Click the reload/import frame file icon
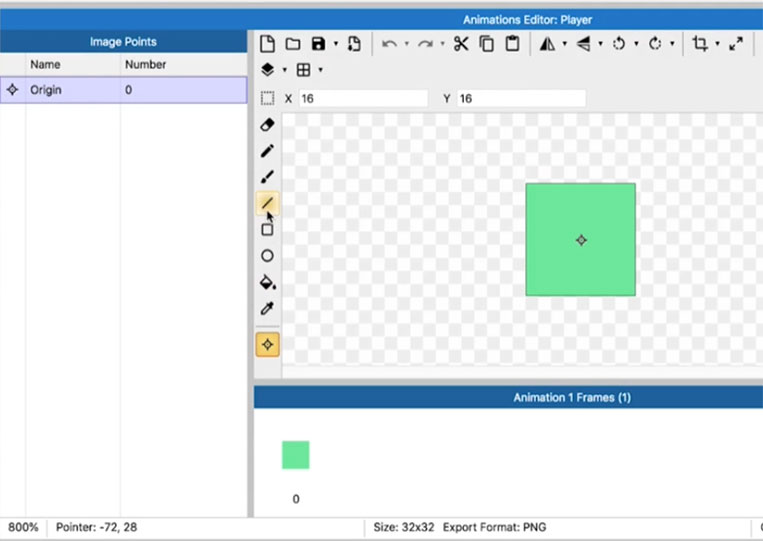Image resolution: width=763 pixels, height=541 pixels. 354,44
